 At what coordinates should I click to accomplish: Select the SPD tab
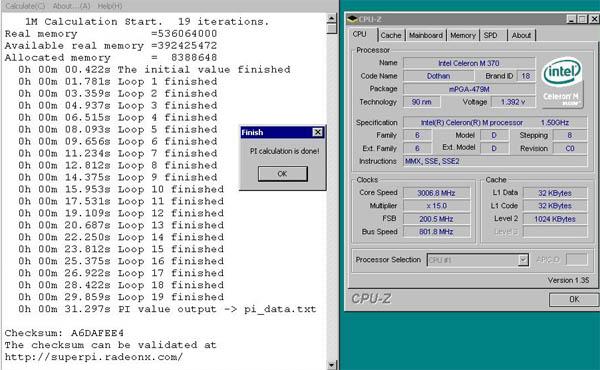pyautogui.click(x=492, y=35)
